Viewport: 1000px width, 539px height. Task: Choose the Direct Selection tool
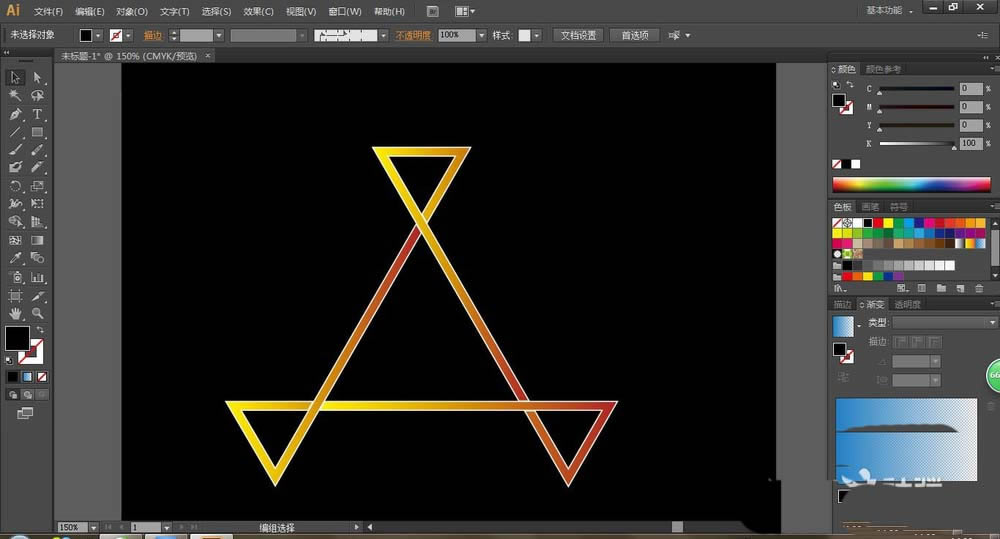[x=37, y=78]
